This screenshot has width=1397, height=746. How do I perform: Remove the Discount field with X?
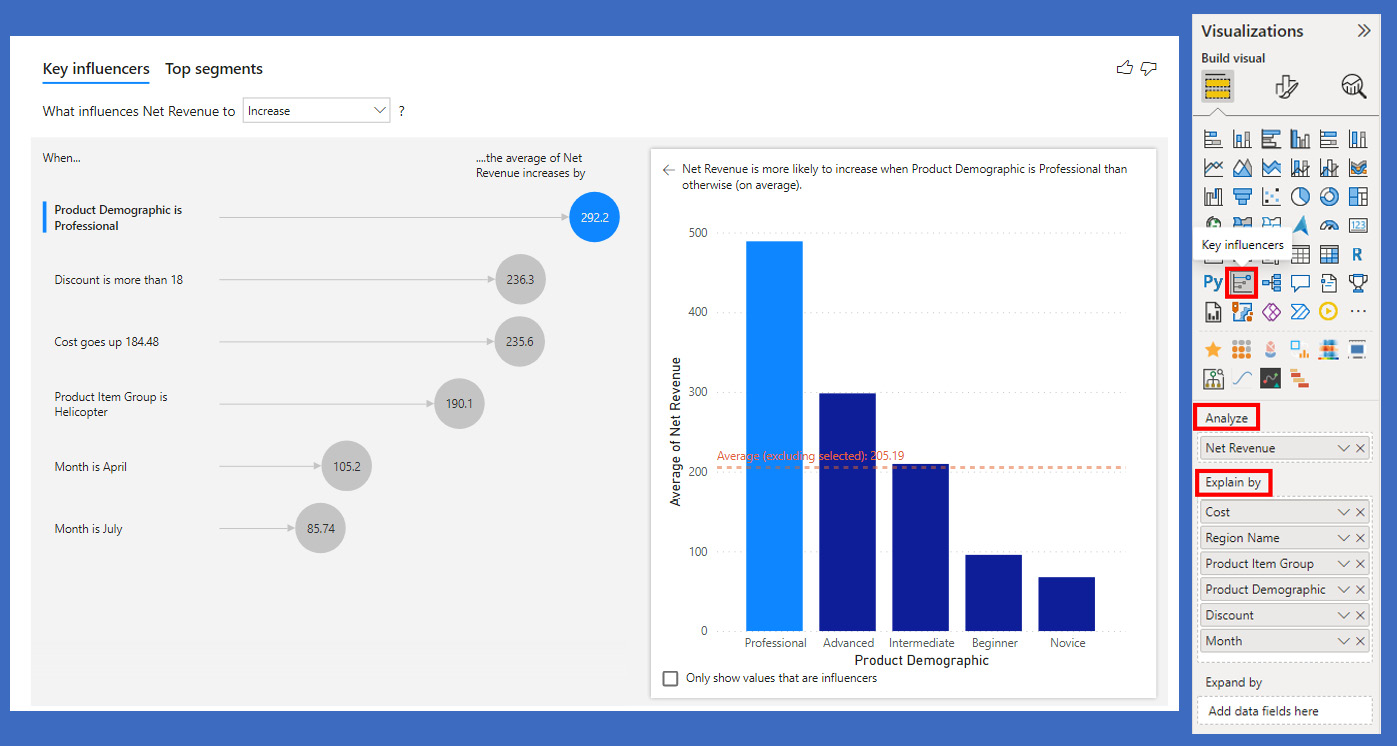point(1360,616)
